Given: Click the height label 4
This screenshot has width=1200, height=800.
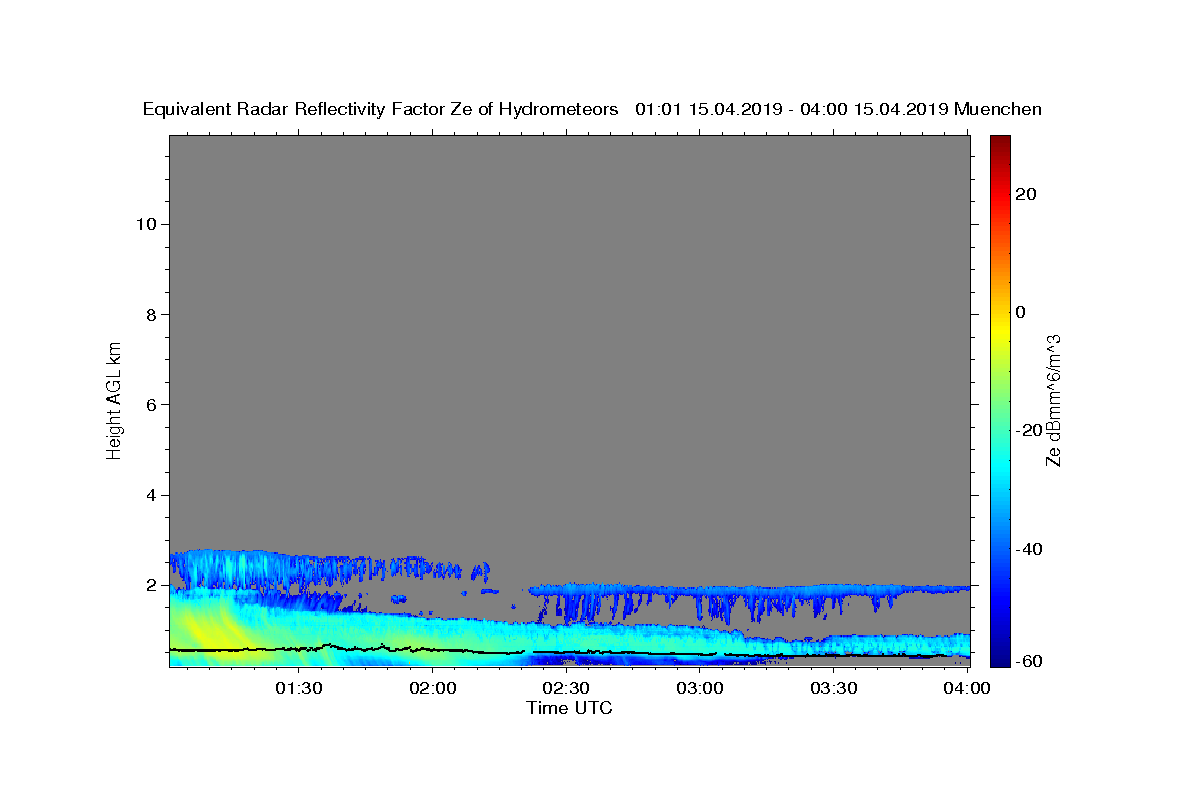Looking at the screenshot, I should [x=150, y=495].
